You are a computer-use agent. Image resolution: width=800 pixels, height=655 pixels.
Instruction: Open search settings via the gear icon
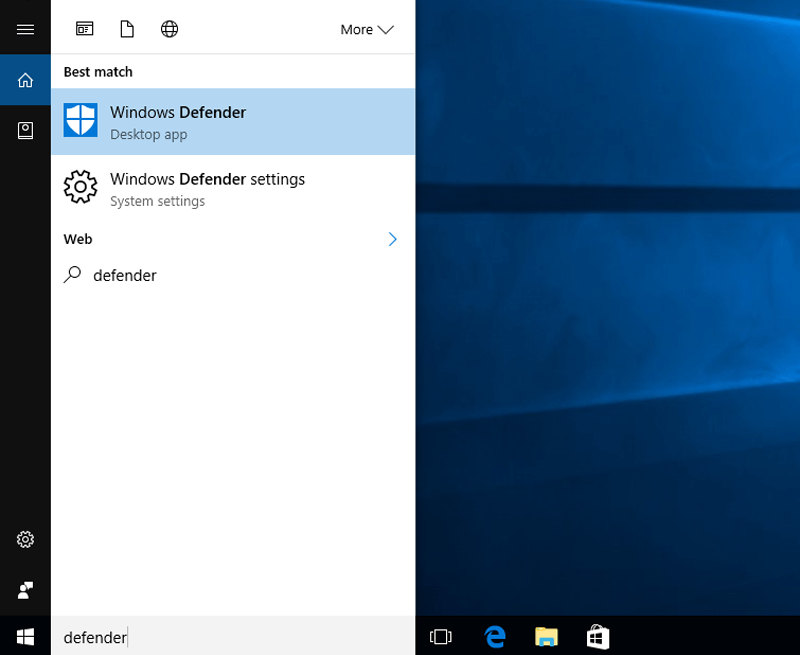pyautogui.click(x=24, y=539)
